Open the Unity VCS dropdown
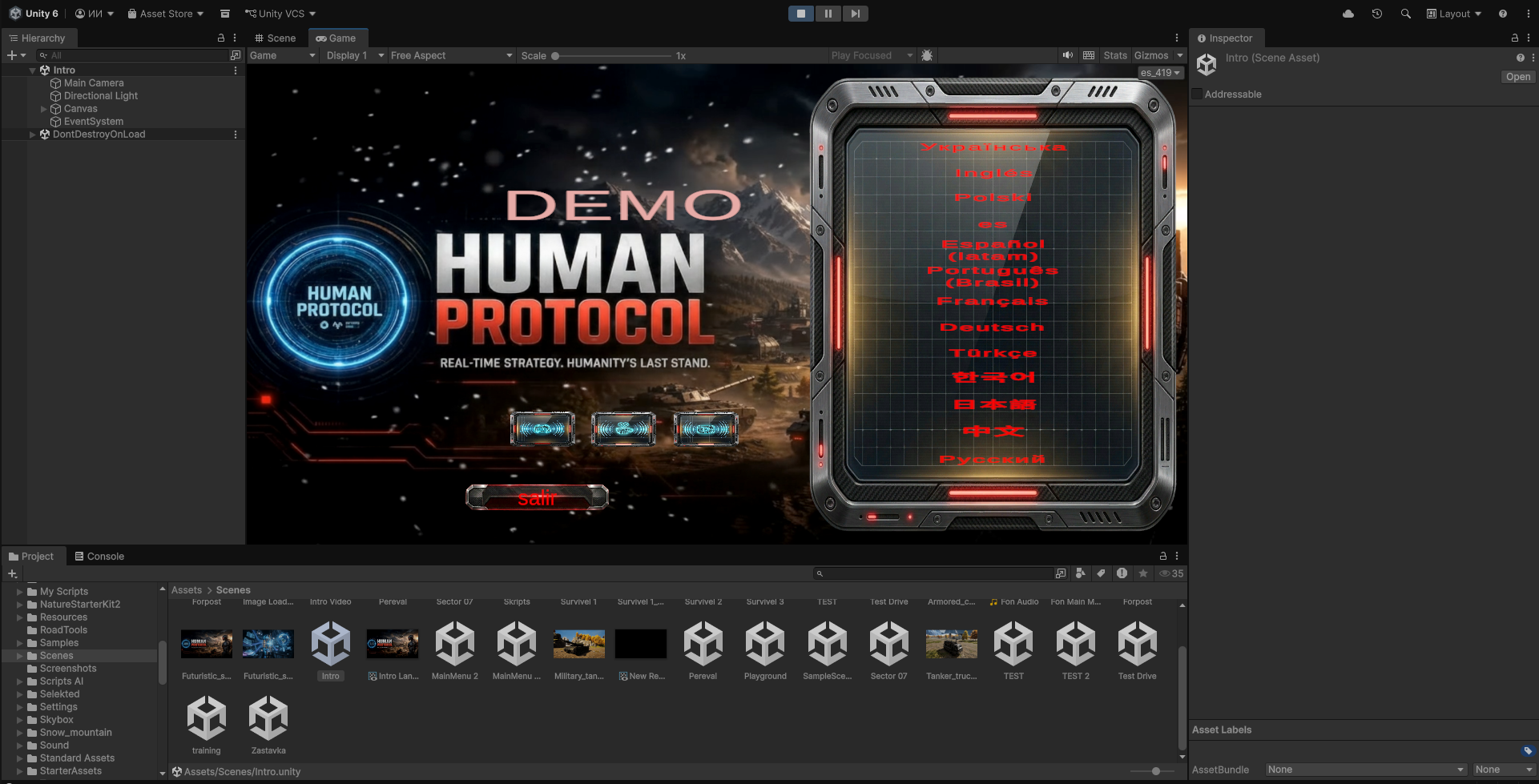This screenshot has width=1539, height=784. tap(280, 14)
